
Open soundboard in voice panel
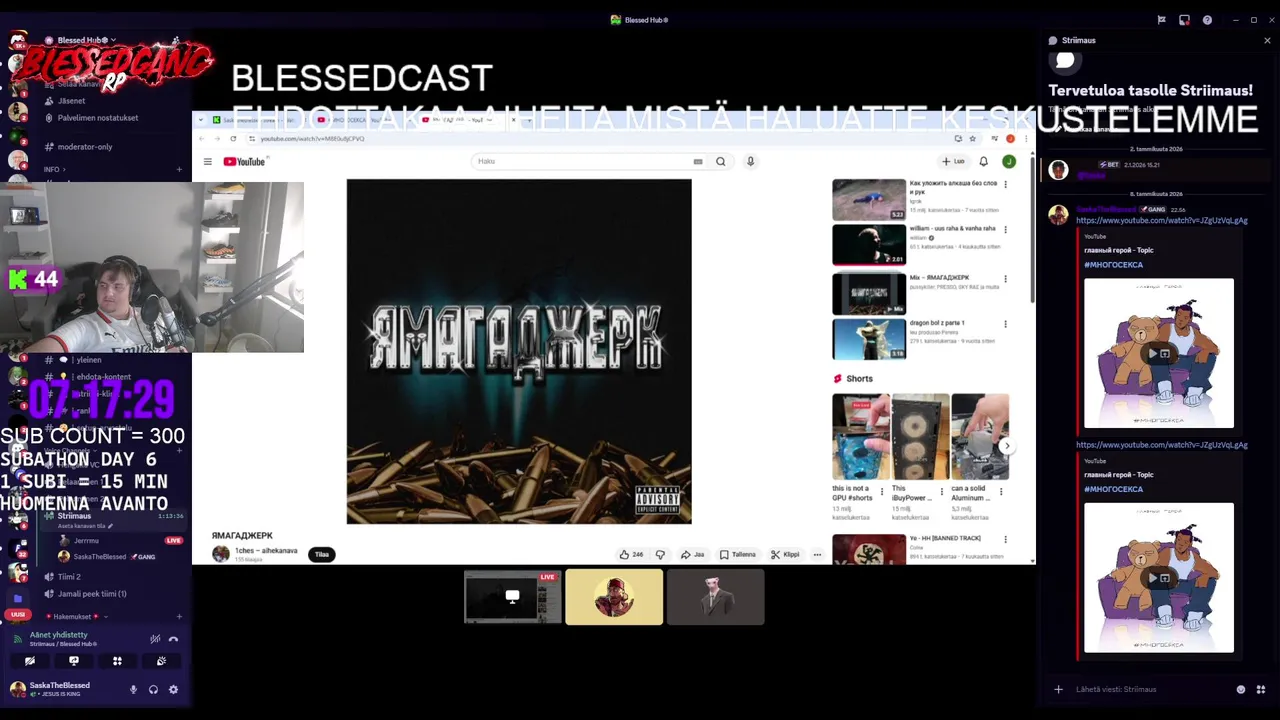161,661
